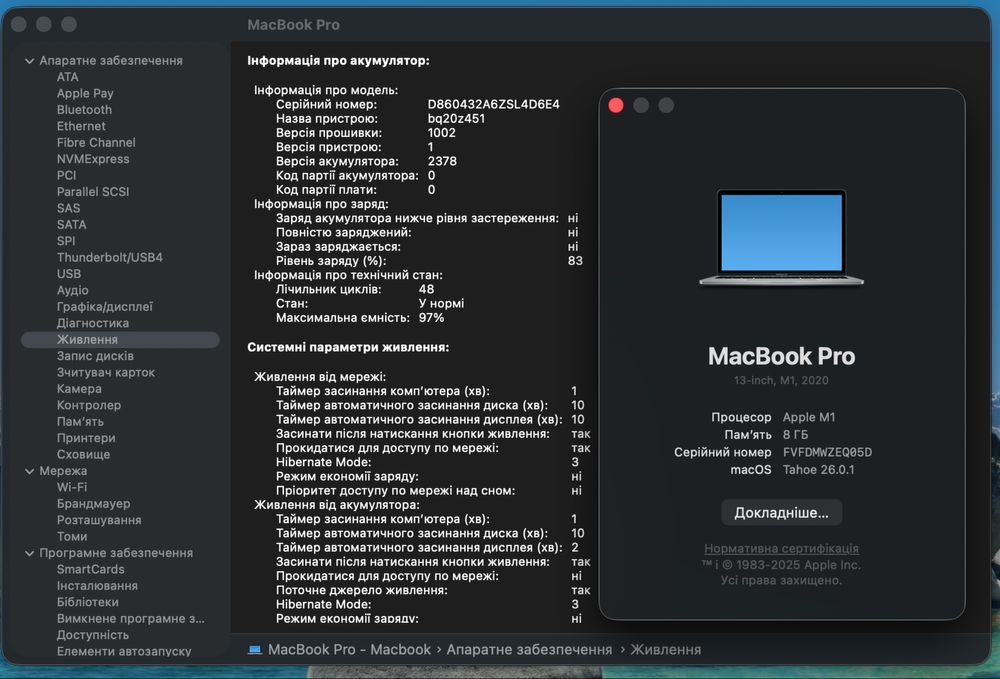Select Графіка/дисплеї in the sidebar
1000x679 pixels.
pyautogui.click(x=105, y=307)
